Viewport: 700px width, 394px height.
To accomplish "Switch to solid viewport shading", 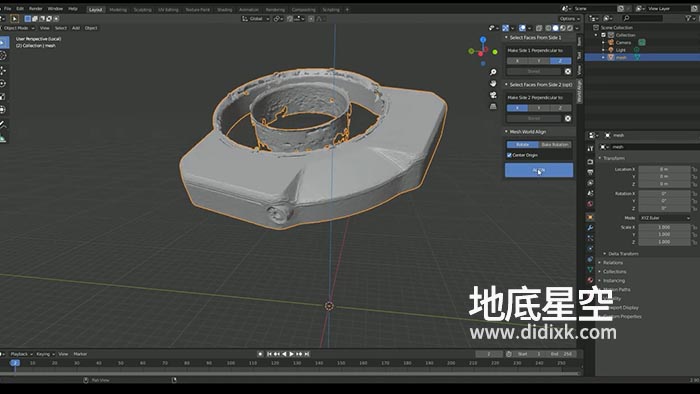I will [x=555, y=28].
